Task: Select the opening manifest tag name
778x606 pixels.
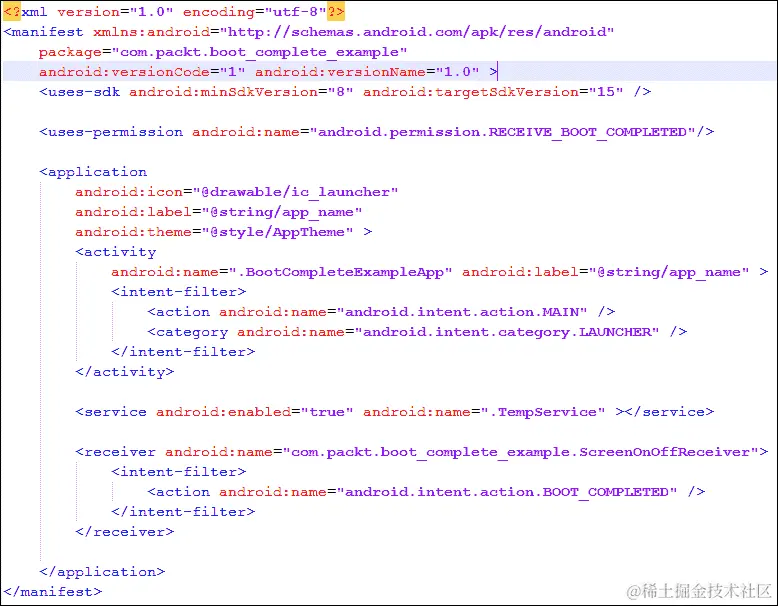Action: pyautogui.click(x=47, y=32)
